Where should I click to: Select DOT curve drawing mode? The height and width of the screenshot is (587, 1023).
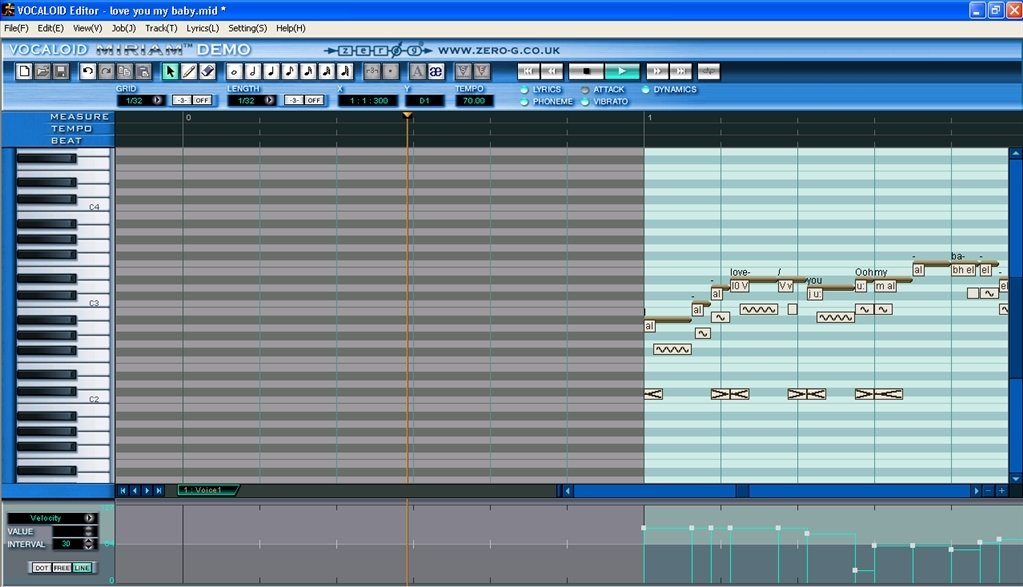(41, 568)
